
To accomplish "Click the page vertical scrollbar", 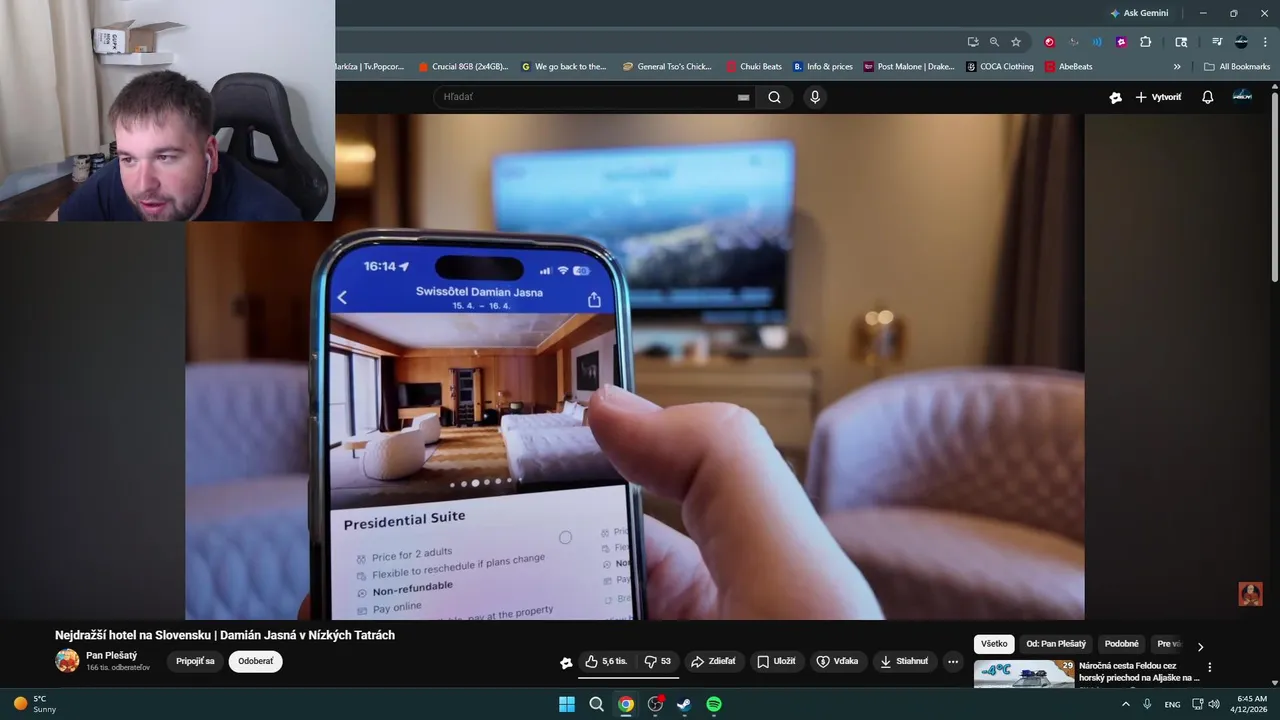I will tap(1274, 185).
